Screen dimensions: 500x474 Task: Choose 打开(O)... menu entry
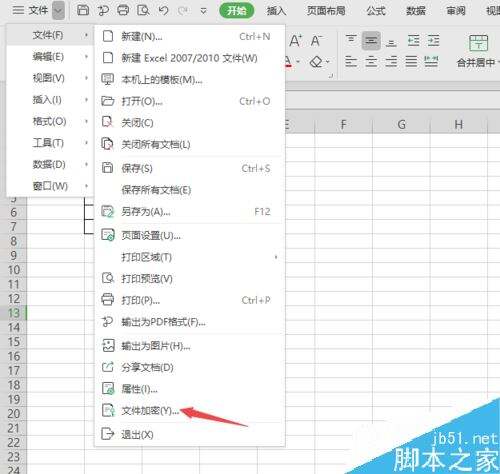point(190,101)
